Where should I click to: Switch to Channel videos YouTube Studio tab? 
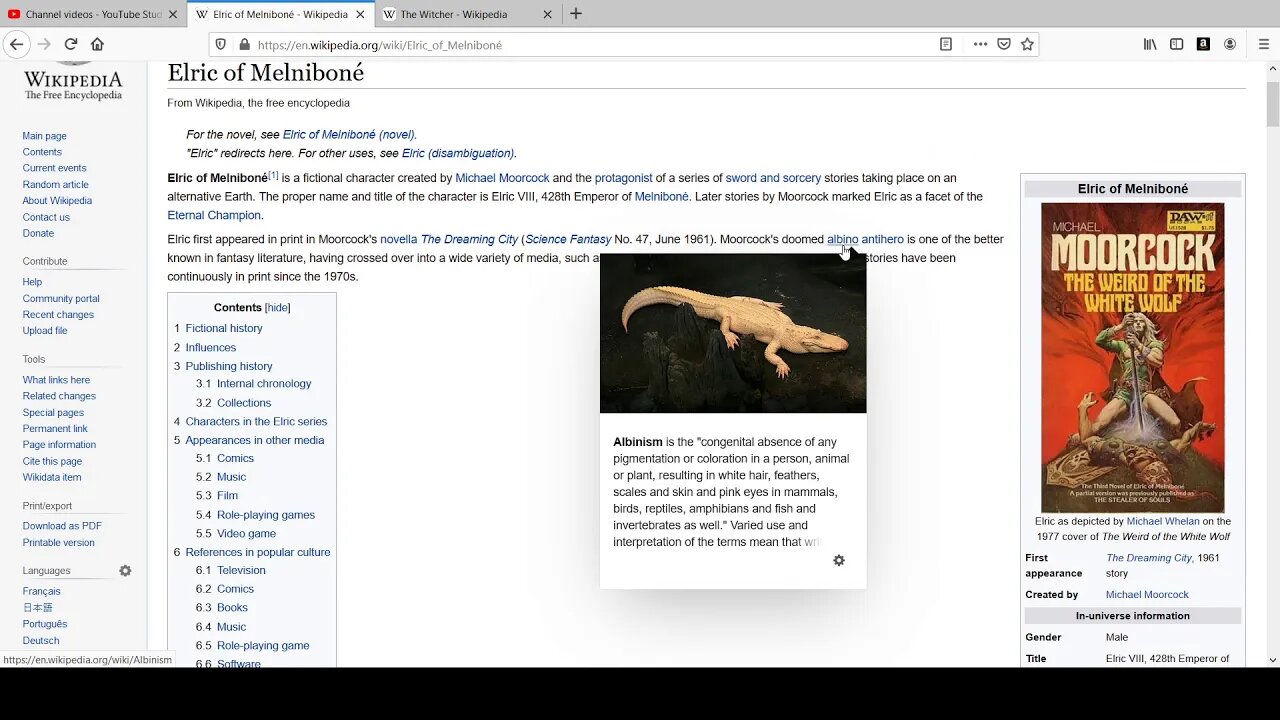(94, 14)
